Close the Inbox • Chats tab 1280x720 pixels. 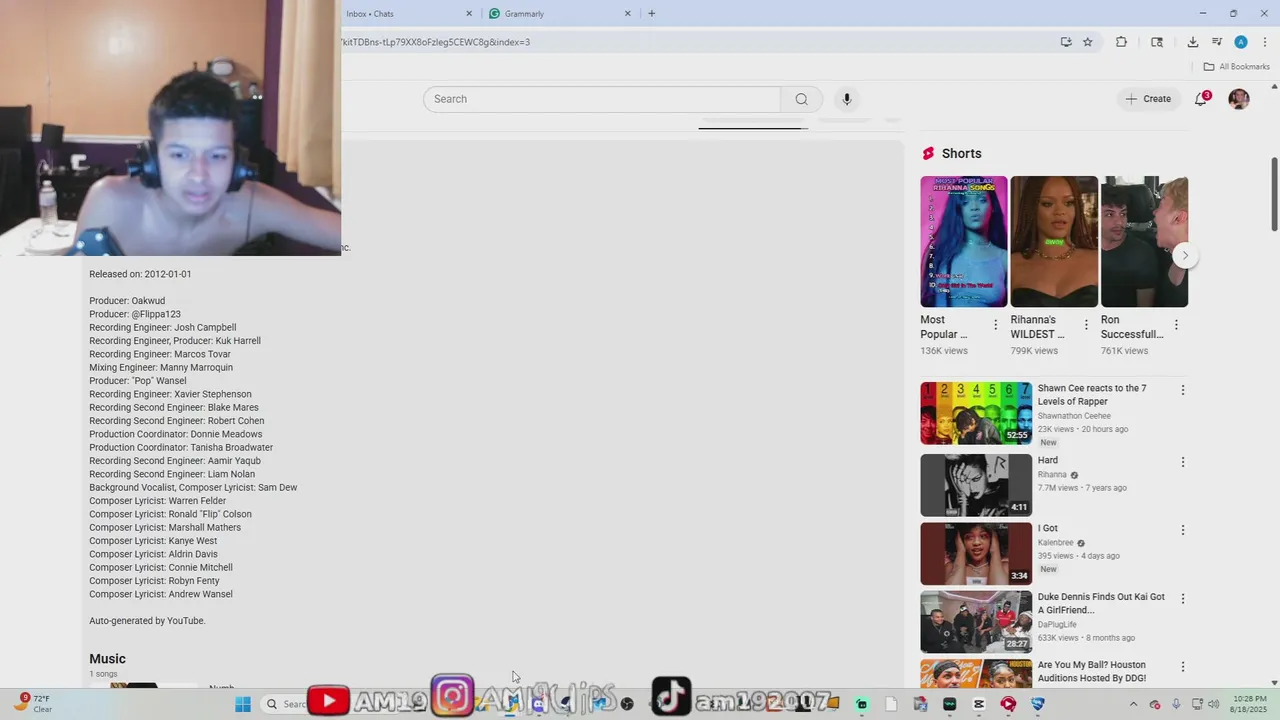[x=469, y=14]
